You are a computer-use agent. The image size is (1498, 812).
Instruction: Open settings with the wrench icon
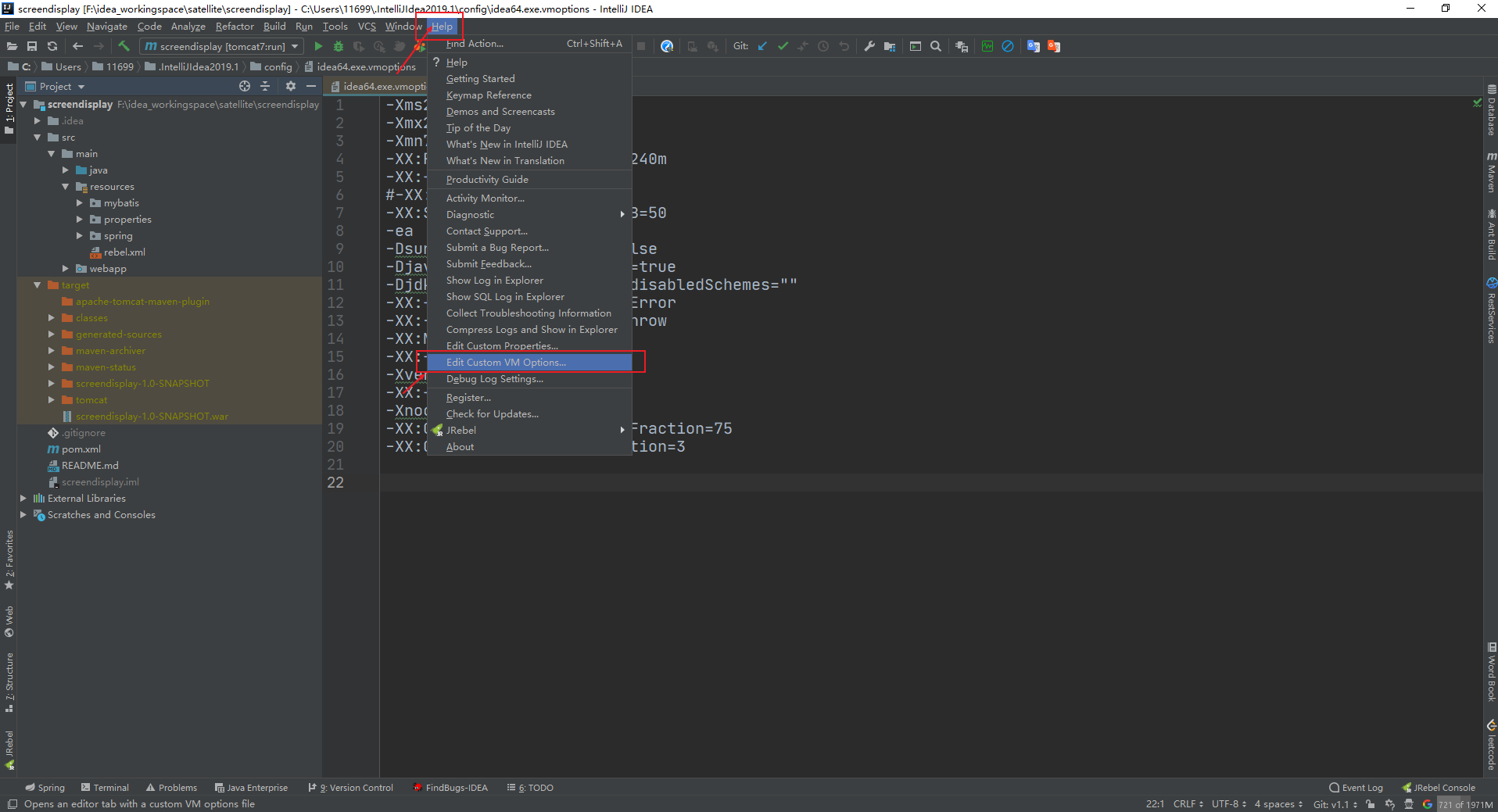(x=869, y=46)
